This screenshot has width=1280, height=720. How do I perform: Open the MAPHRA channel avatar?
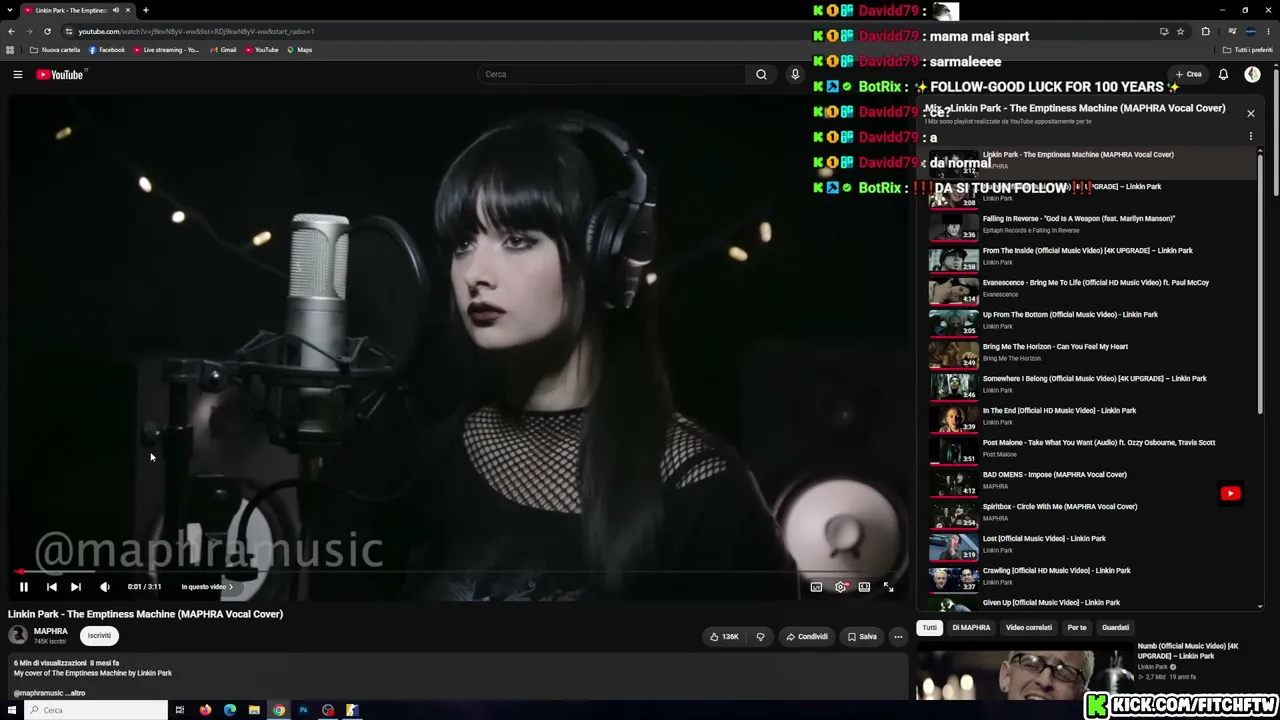click(x=17, y=635)
